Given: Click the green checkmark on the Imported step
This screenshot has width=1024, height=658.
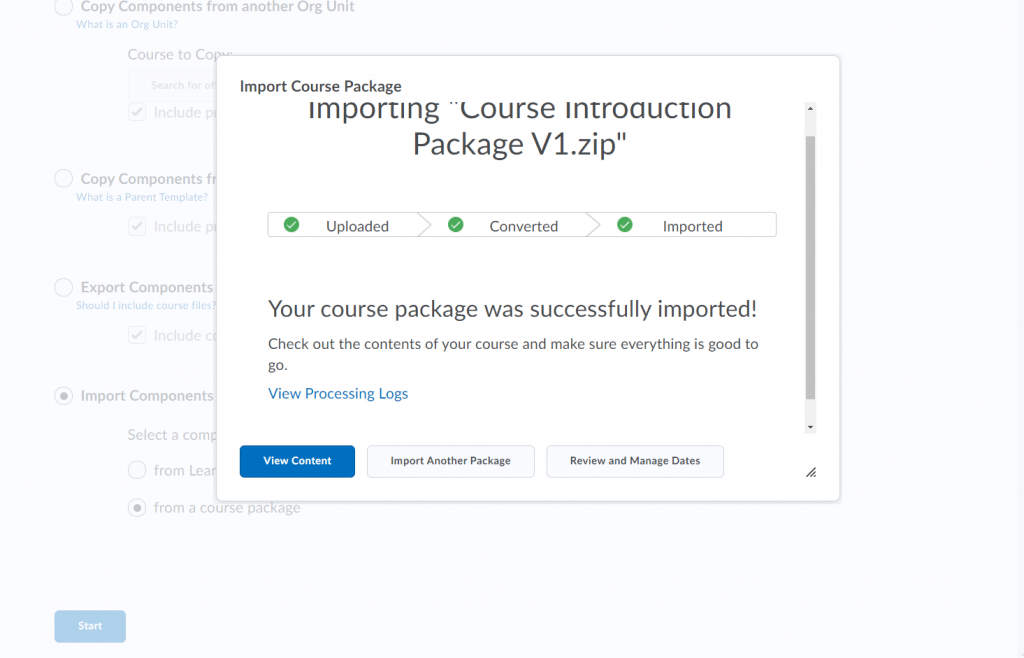Looking at the screenshot, I should click(625, 224).
